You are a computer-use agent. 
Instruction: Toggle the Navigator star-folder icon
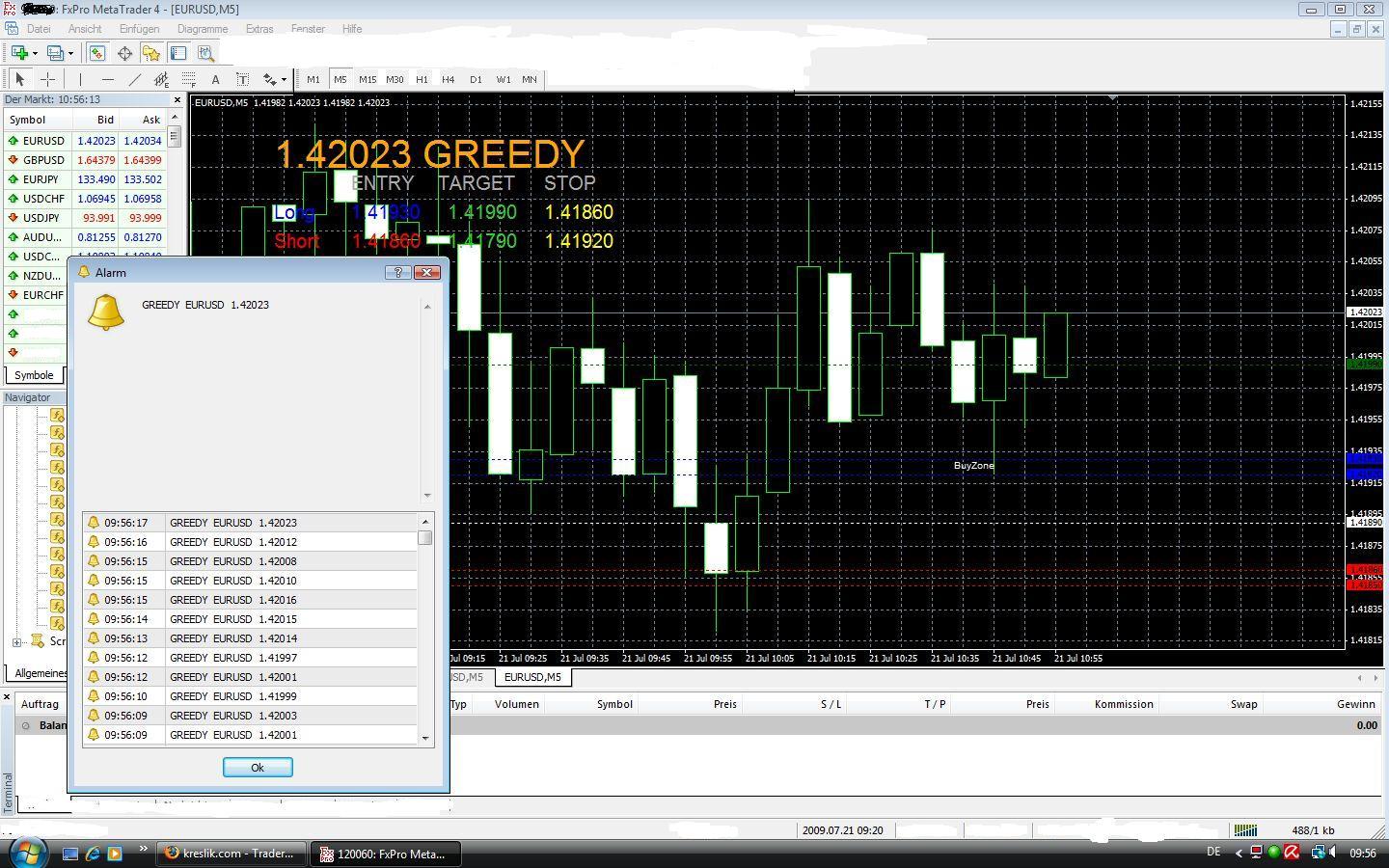pos(151,53)
